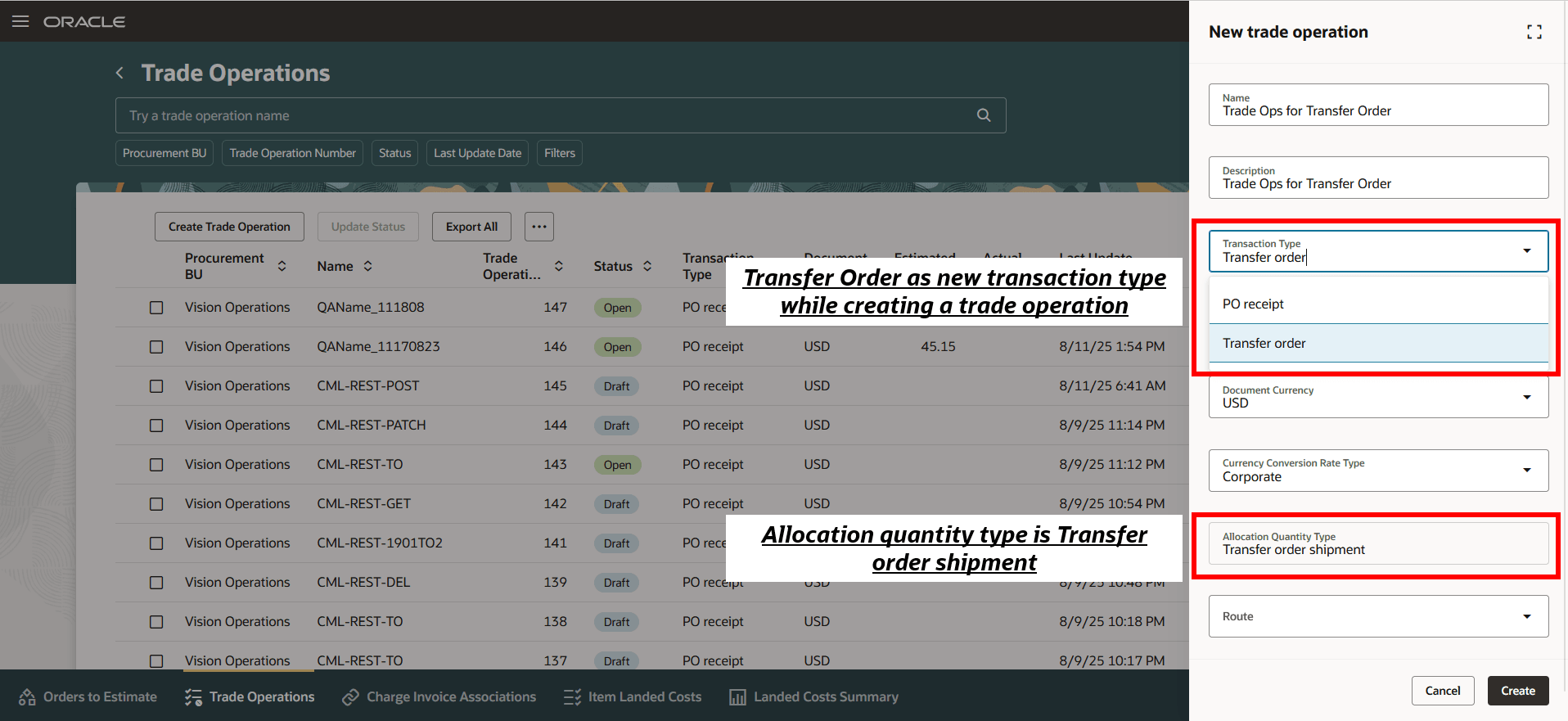Open the Currency Conversion Rate Type dropdown

pyautogui.click(x=1527, y=470)
